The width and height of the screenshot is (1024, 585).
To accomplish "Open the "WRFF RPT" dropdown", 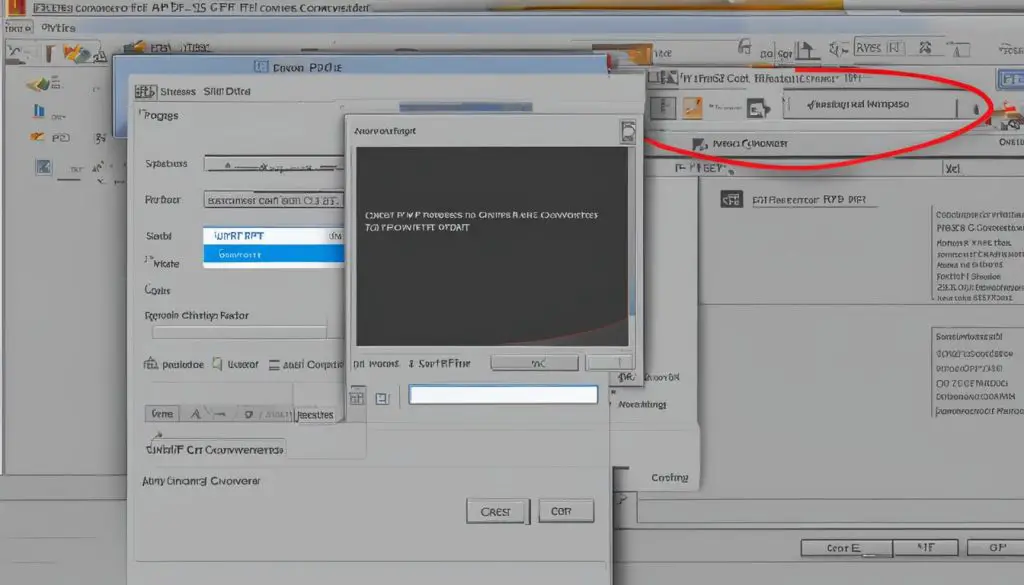I will 274,236.
